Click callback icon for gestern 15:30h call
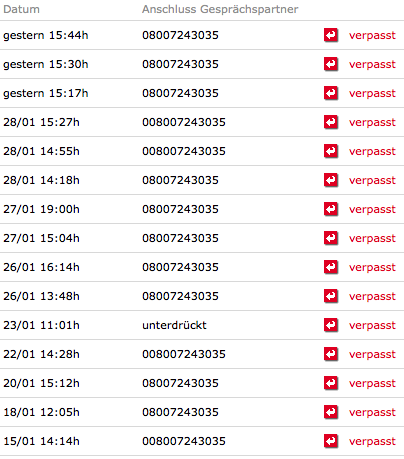This screenshot has height=459, width=404. (331, 64)
